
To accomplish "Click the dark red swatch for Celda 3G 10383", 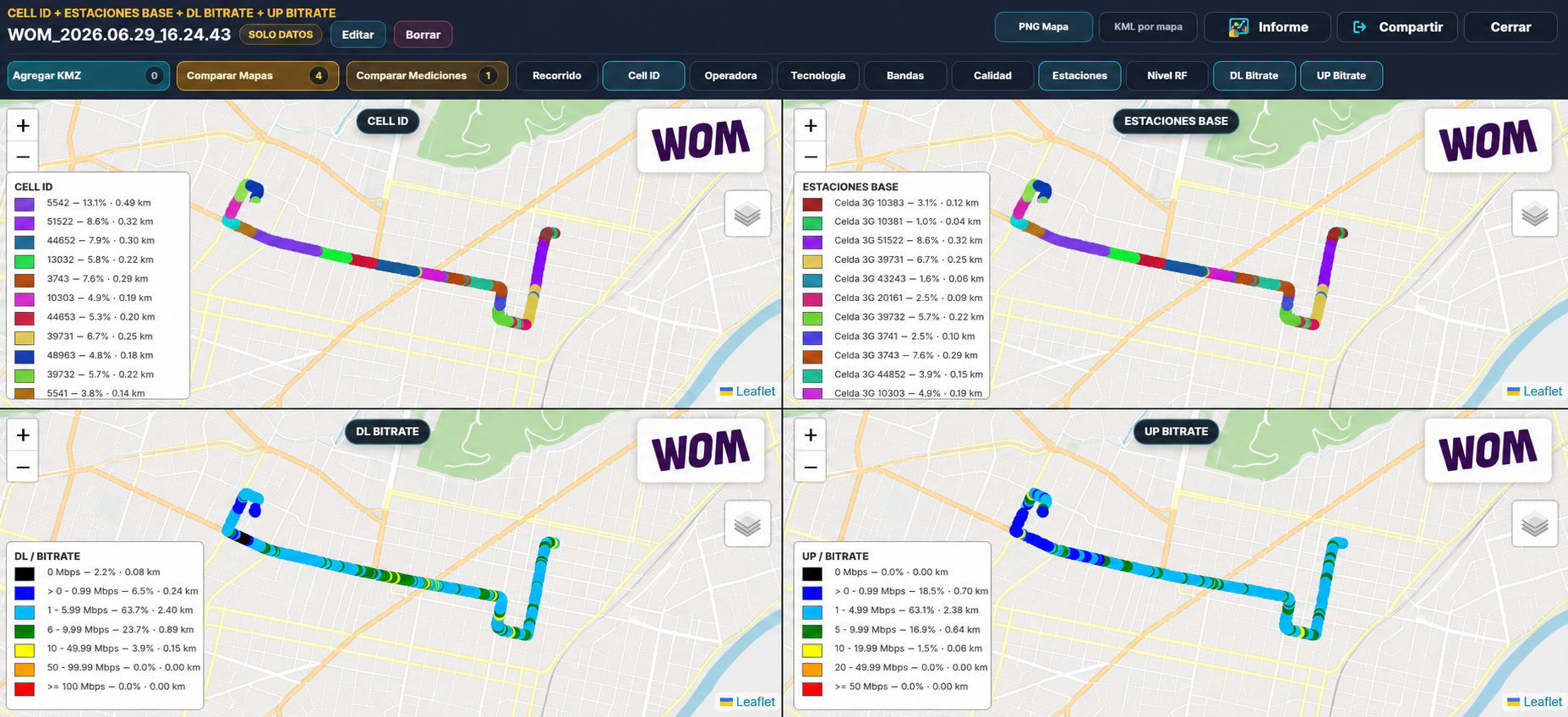I will 812,204.
